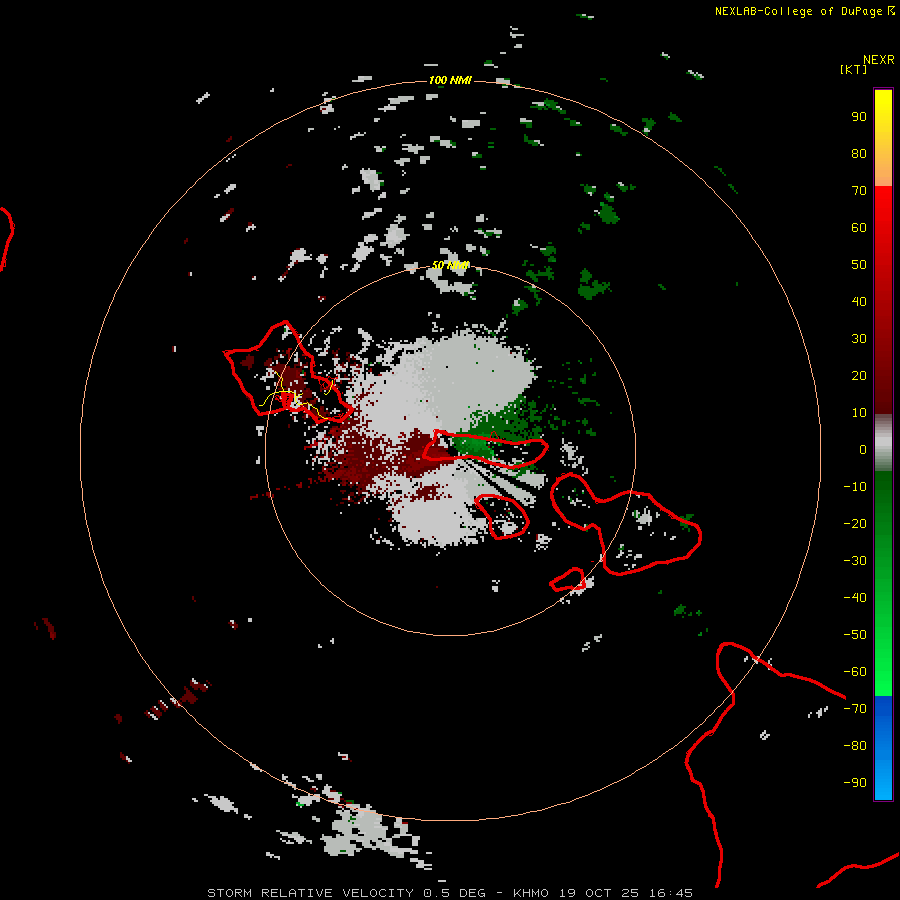
Task: Click the positive 50 scale value
Action: (859, 265)
